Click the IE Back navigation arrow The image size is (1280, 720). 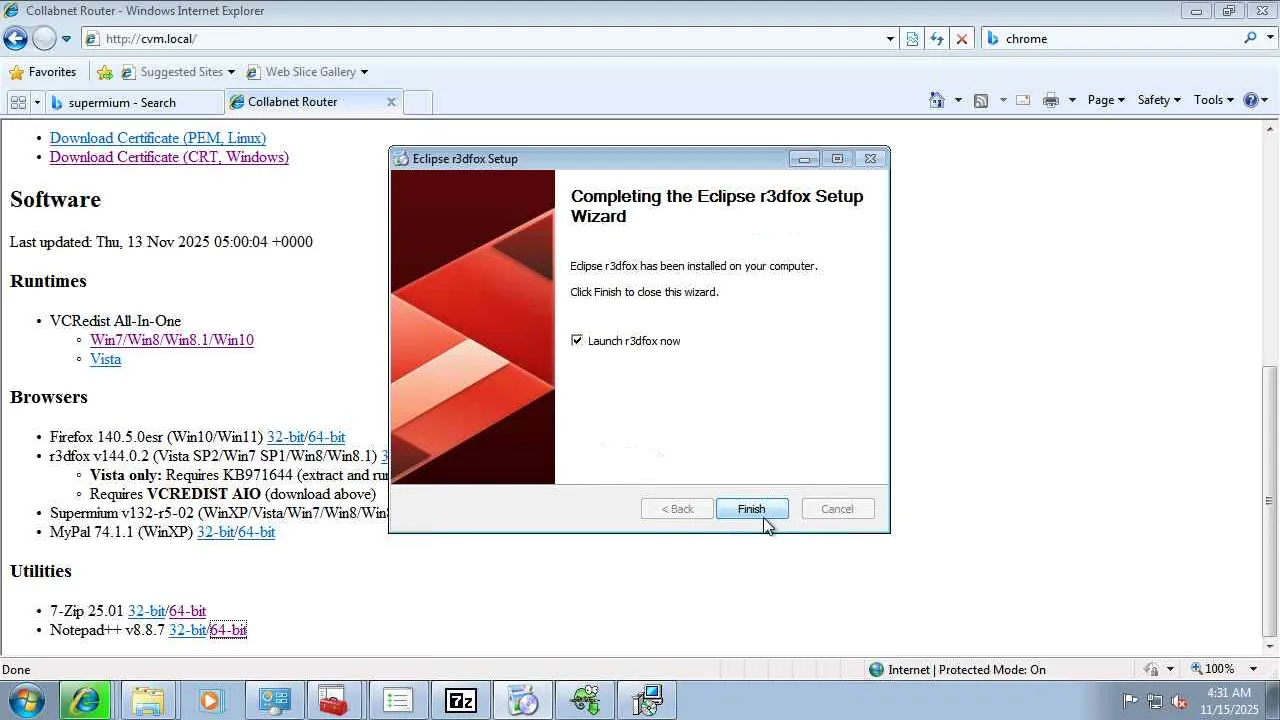click(x=15, y=39)
